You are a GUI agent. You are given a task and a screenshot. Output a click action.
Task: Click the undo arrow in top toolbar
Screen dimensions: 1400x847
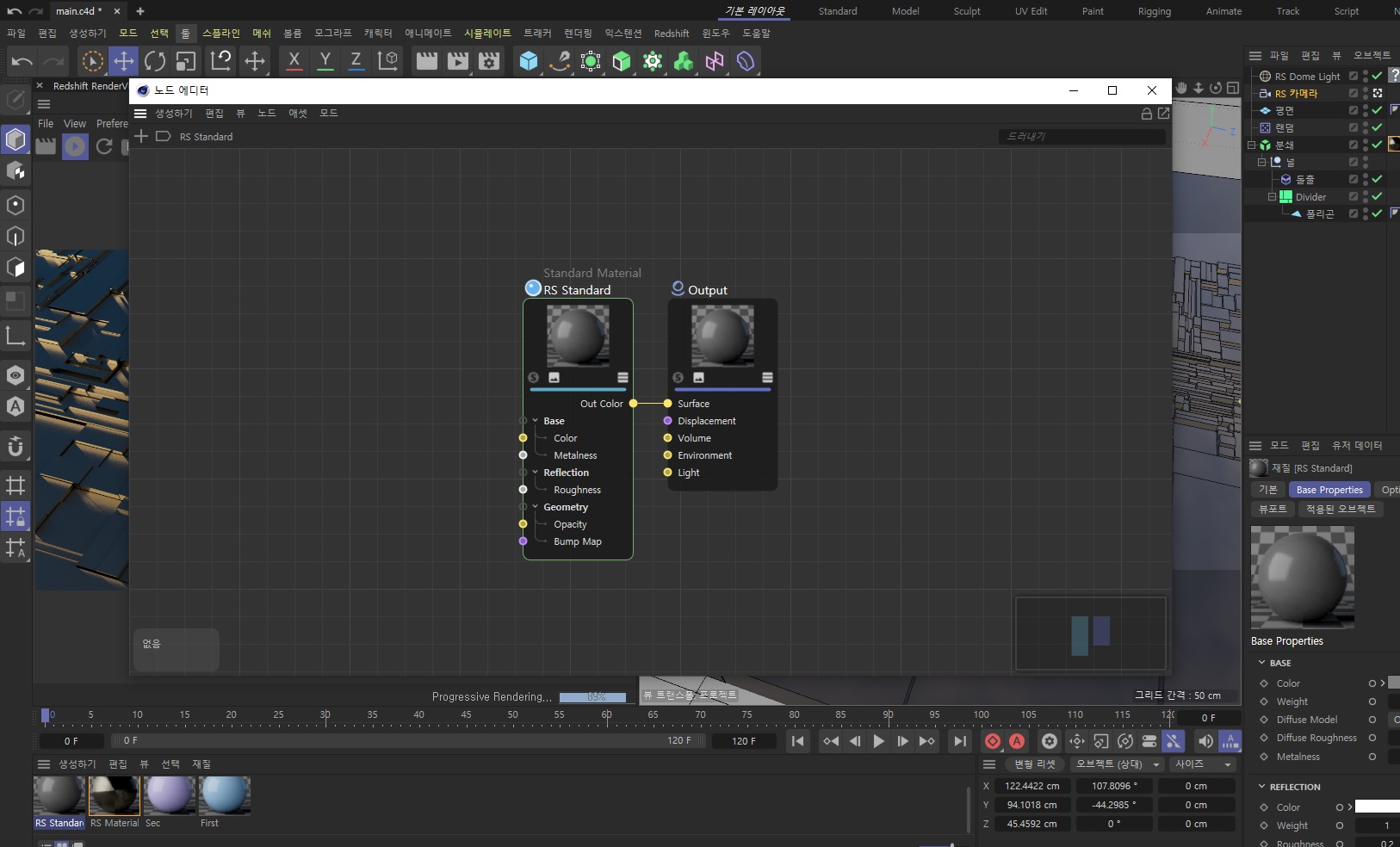point(22,61)
